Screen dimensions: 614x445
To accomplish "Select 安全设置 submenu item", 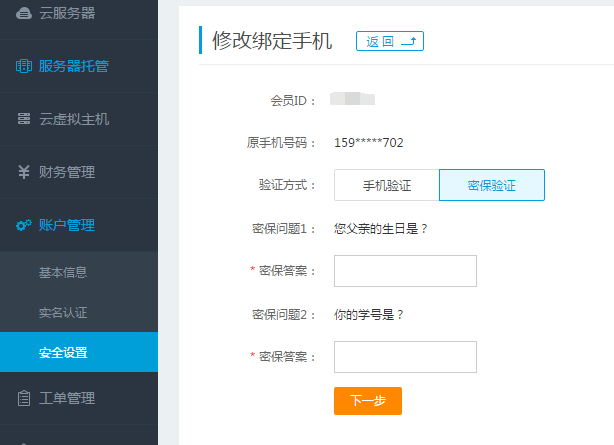I will click(79, 352).
